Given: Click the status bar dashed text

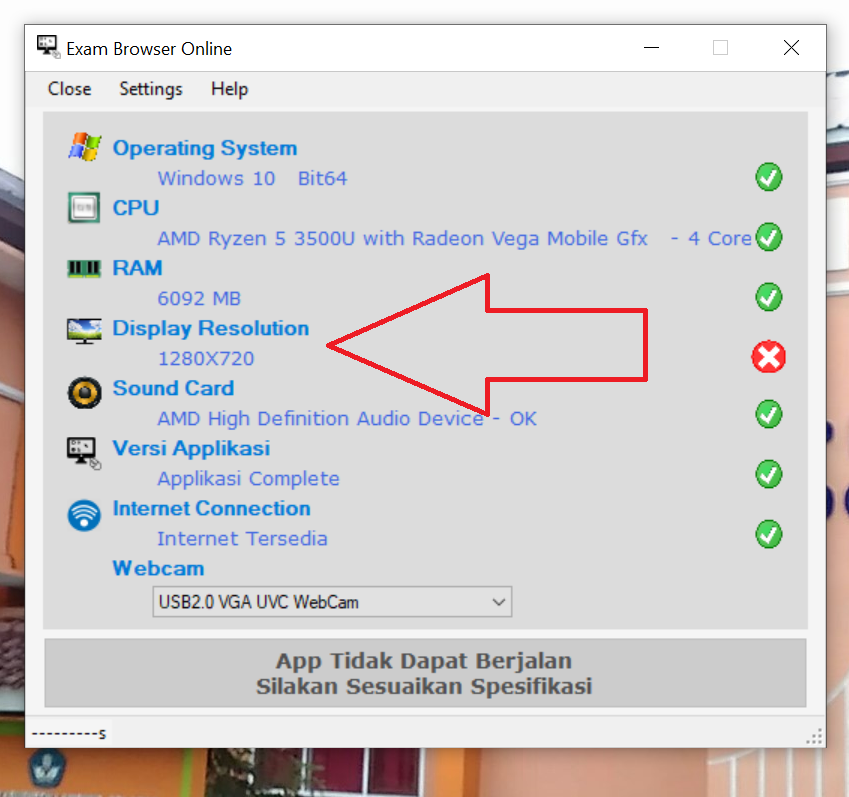Looking at the screenshot, I should 69,734.
